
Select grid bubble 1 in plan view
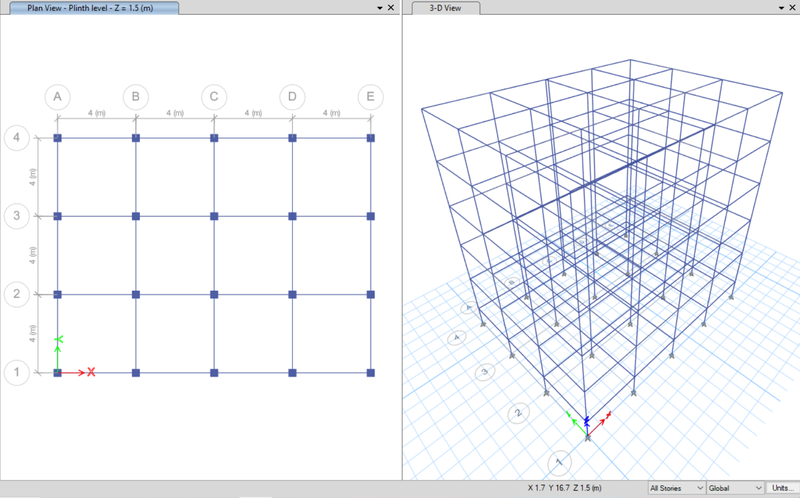pyautogui.click(x=17, y=372)
